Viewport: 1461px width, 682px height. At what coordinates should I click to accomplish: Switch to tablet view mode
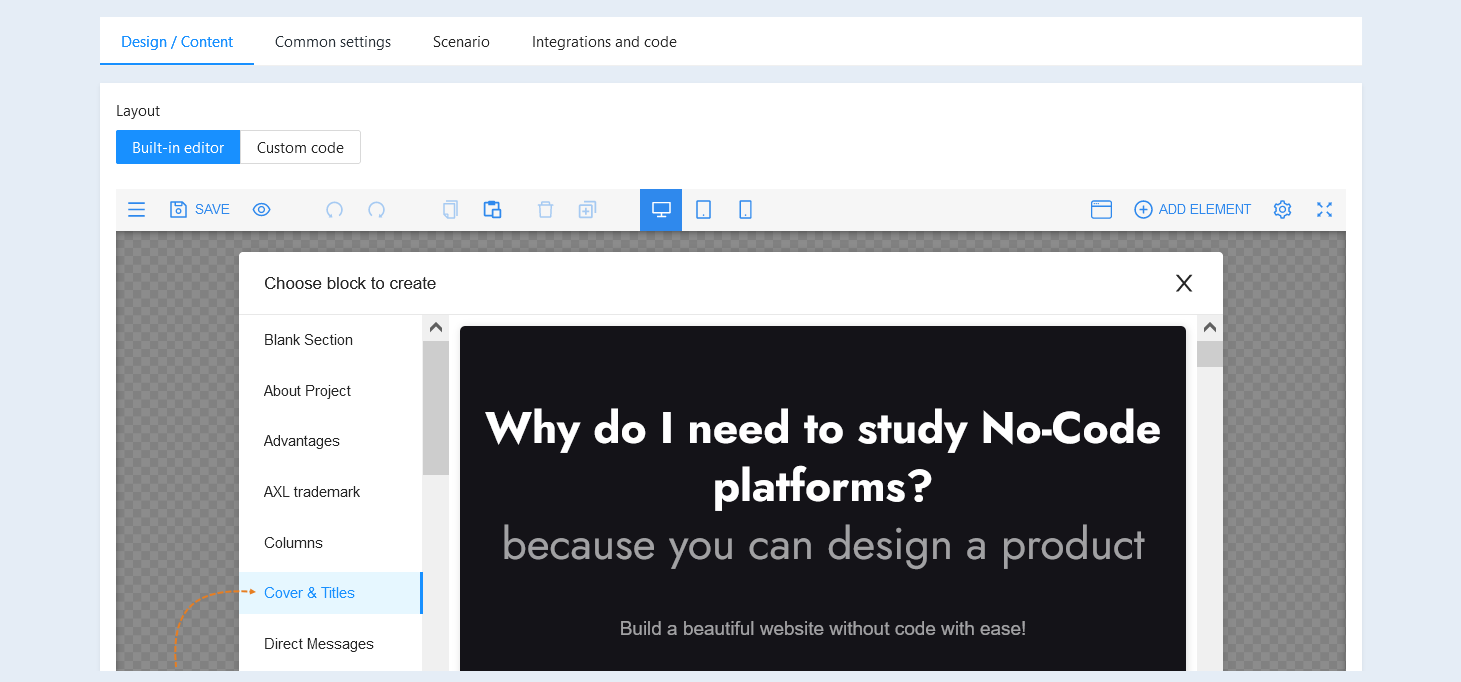pos(703,210)
